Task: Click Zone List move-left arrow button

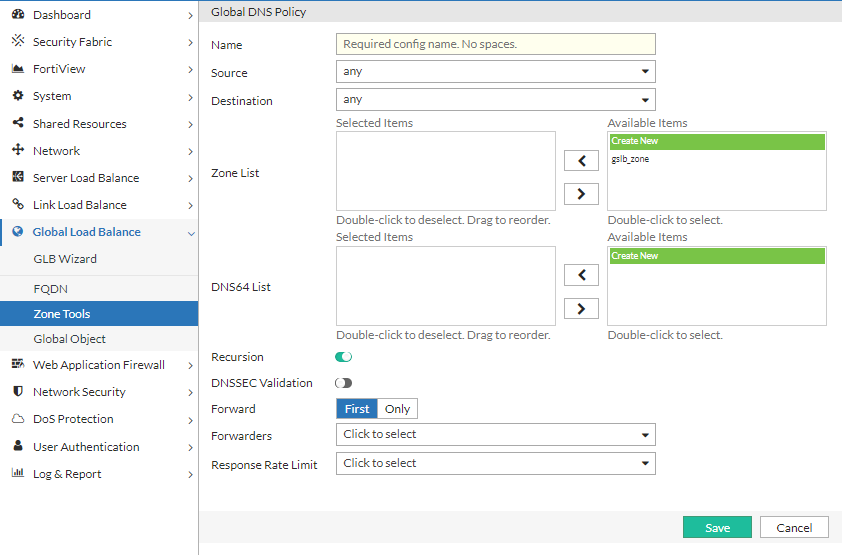Action: click(581, 160)
